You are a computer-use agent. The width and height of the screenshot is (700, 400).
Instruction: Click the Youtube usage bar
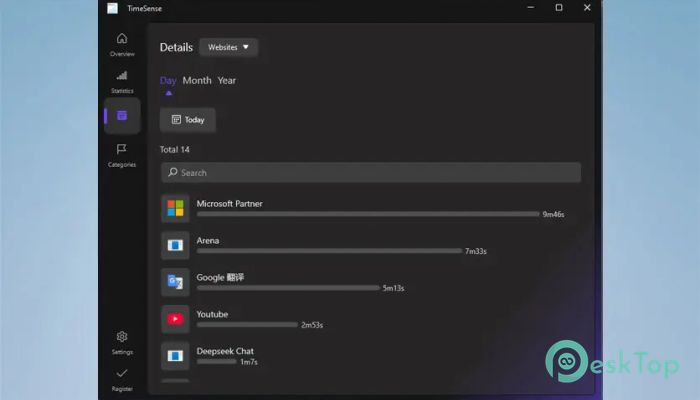point(247,325)
